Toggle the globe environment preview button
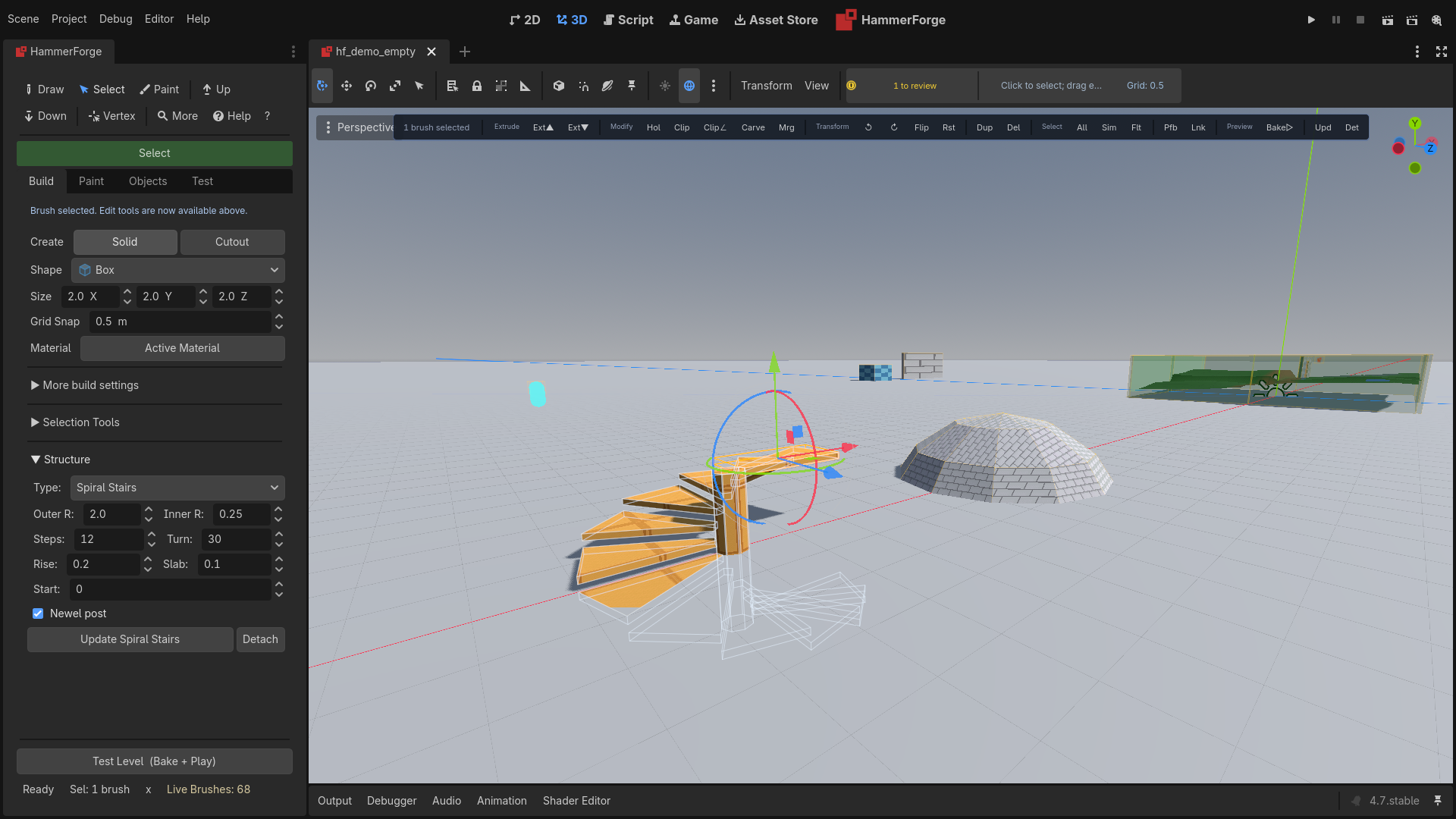Screen dimensions: 1456x819 coord(689,86)
